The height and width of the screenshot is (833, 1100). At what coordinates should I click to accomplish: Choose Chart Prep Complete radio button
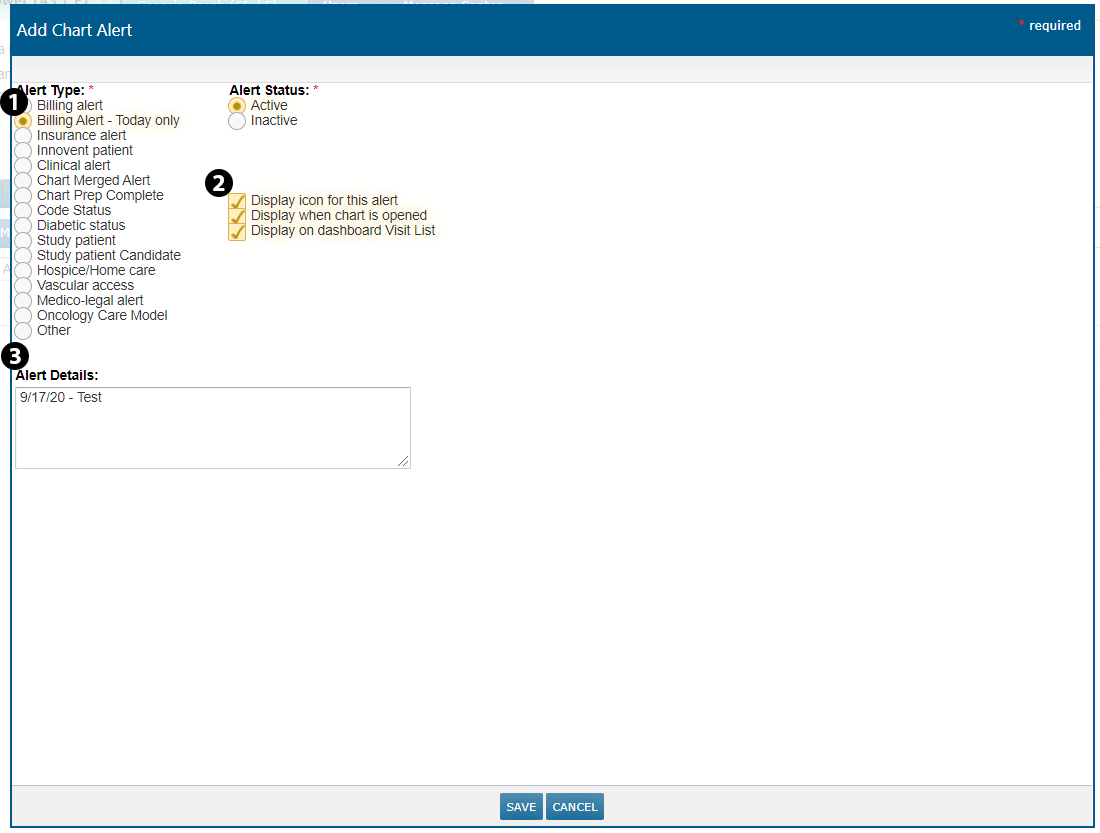[23, 196]
